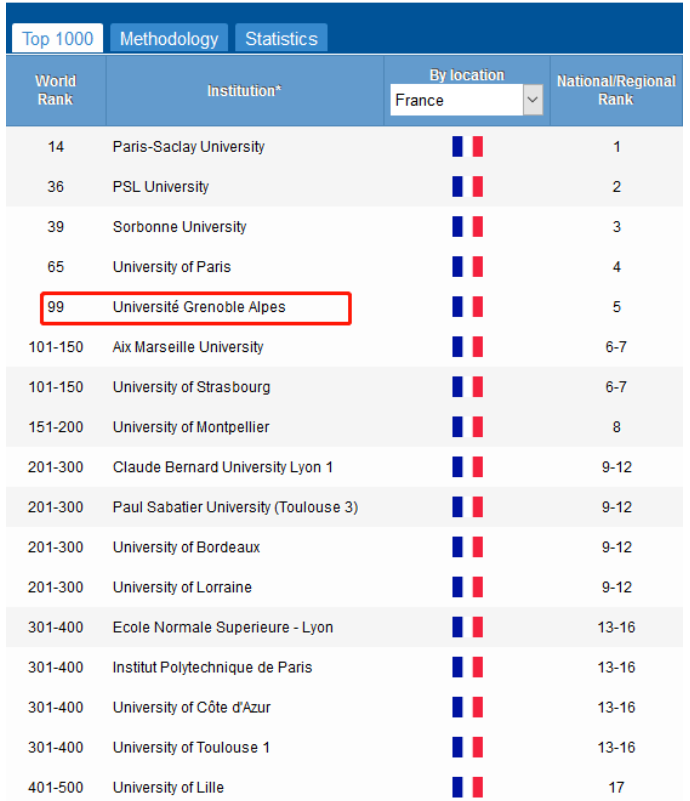Click French flag in Ecole Normale Superieure row

tap(467, 627)
